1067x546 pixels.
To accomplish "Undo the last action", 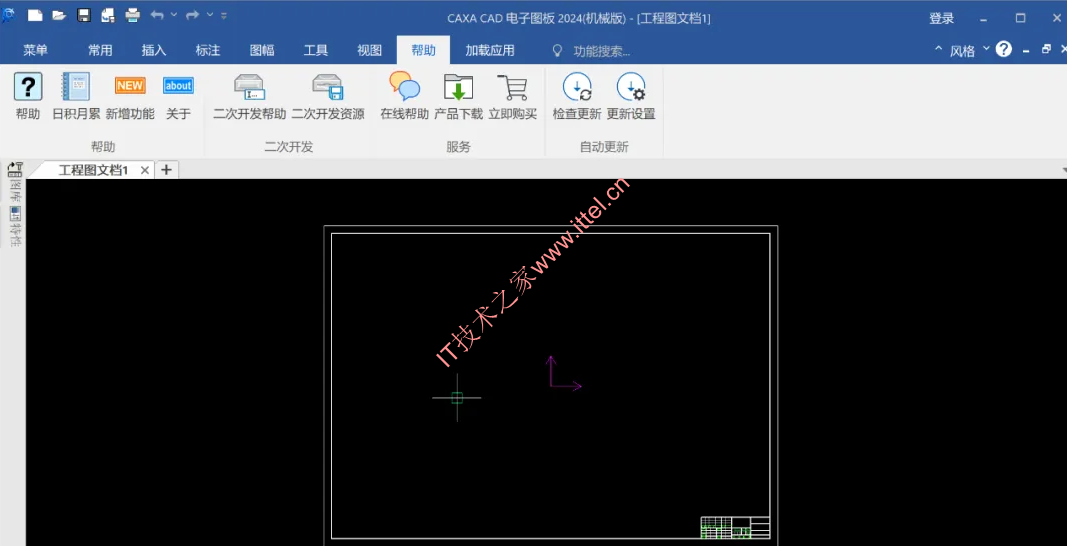I will tap(157, 14).
